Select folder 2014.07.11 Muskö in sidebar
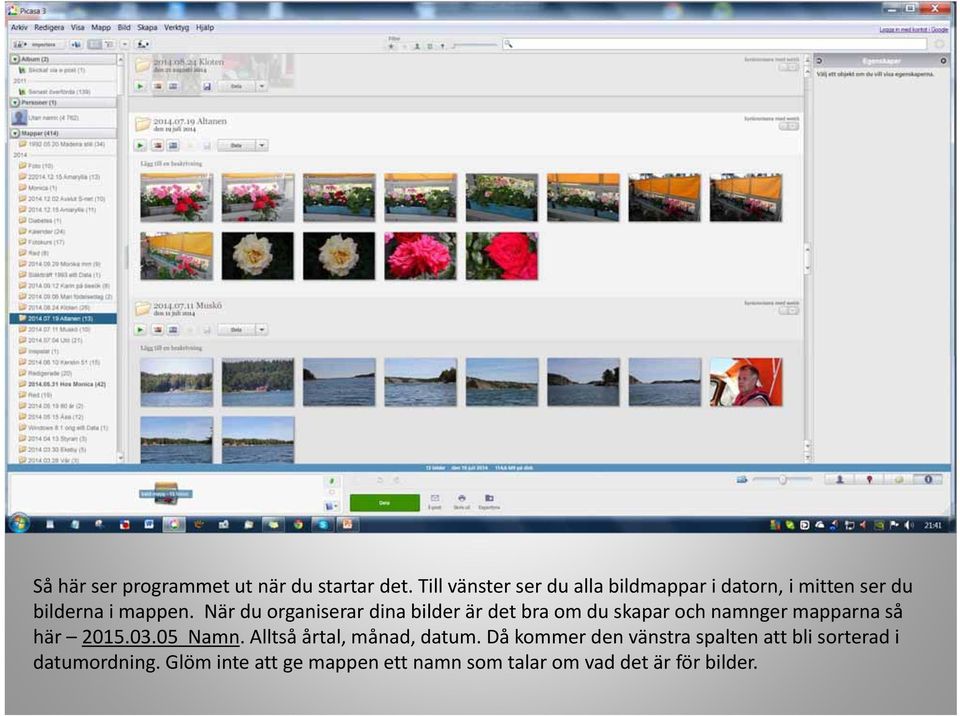Viewport: 960px width, 716px height. tap(59, 330)
